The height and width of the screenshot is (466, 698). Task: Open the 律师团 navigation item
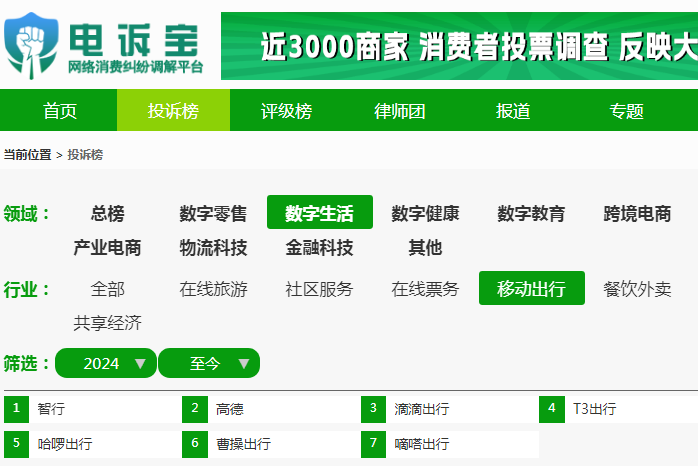click(x=399, y=110)
